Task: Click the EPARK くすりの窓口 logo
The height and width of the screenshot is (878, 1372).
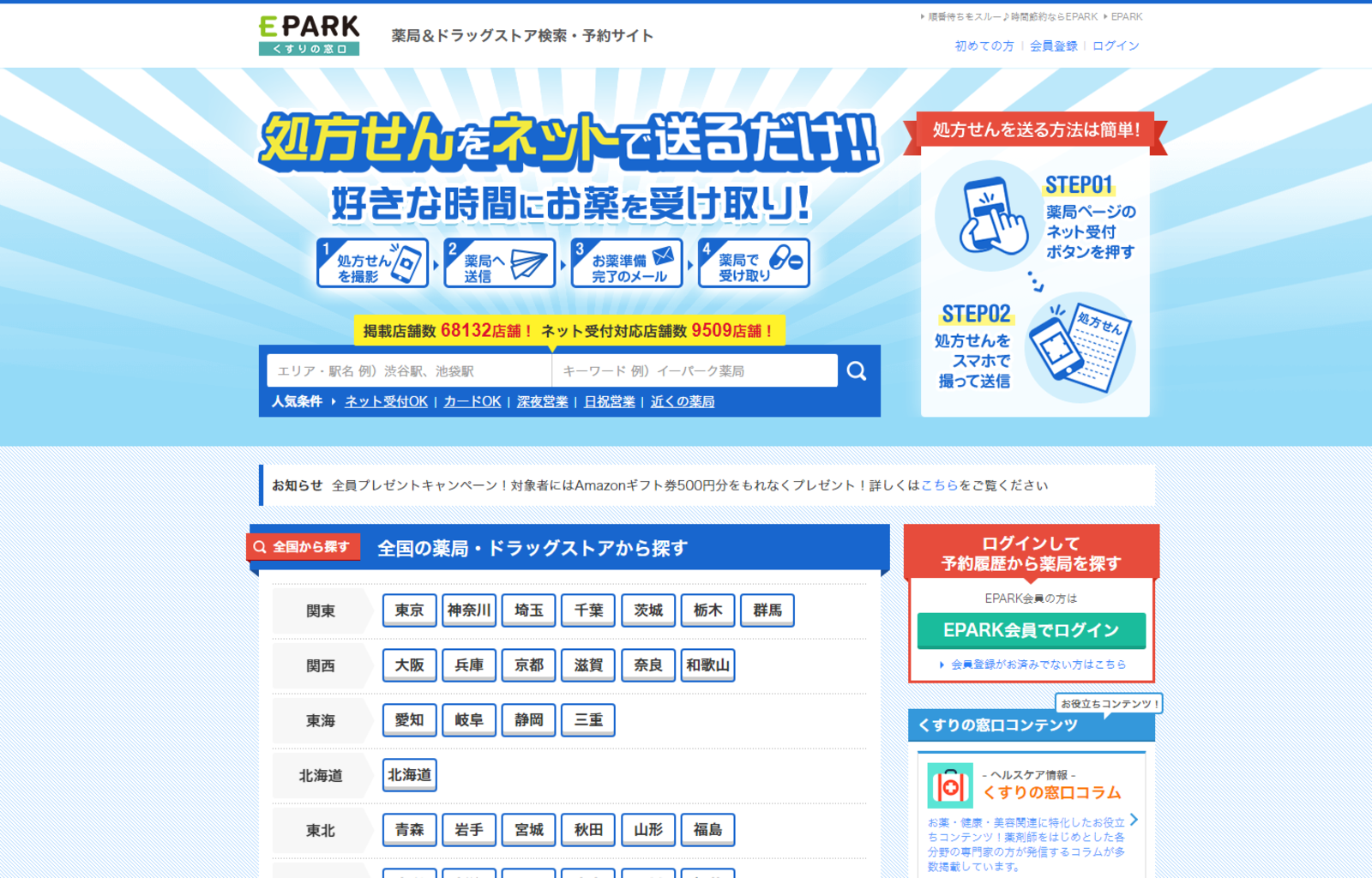Action: click(309, 35)
